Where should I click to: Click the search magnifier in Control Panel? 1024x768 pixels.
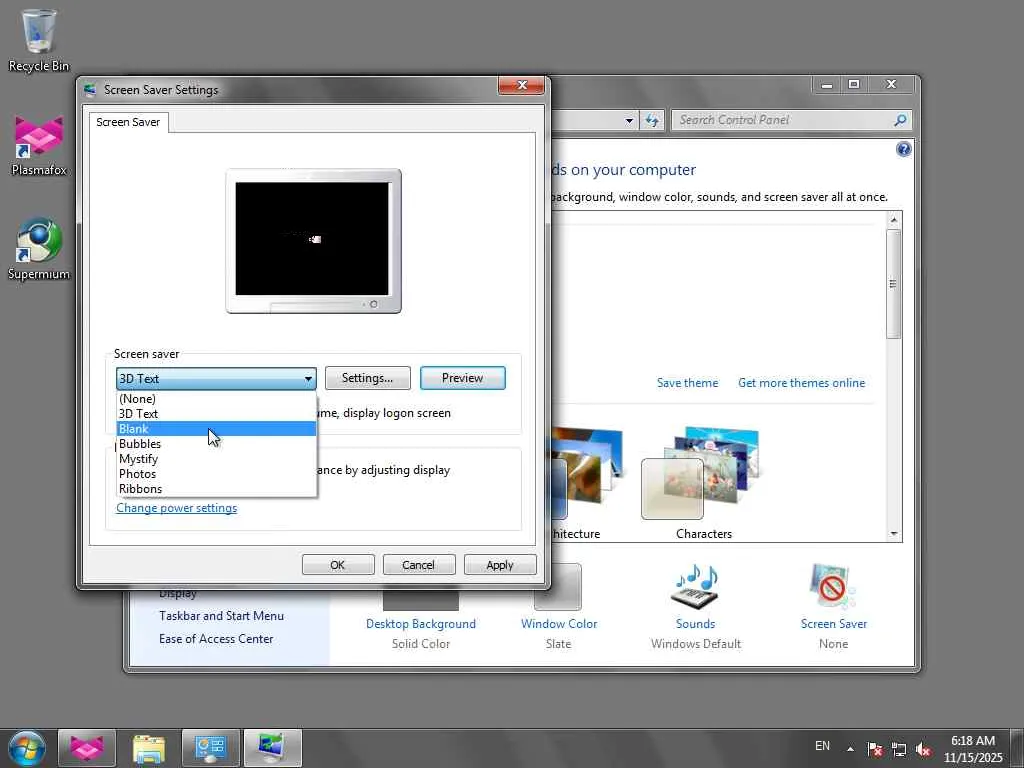point(900,120)
